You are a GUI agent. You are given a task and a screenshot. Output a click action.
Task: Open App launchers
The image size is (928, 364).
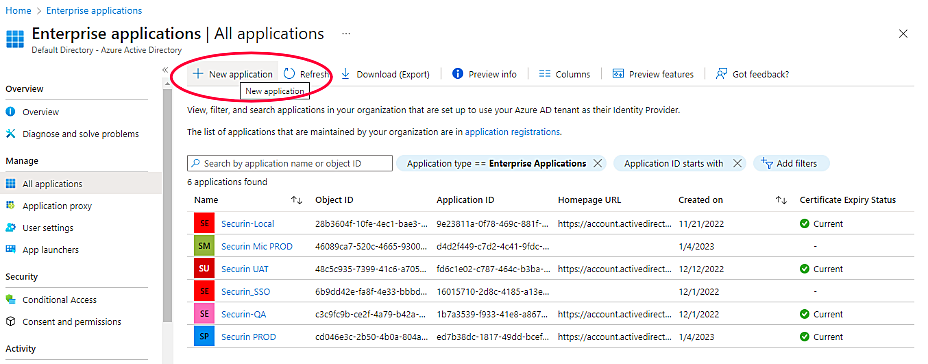50,250
